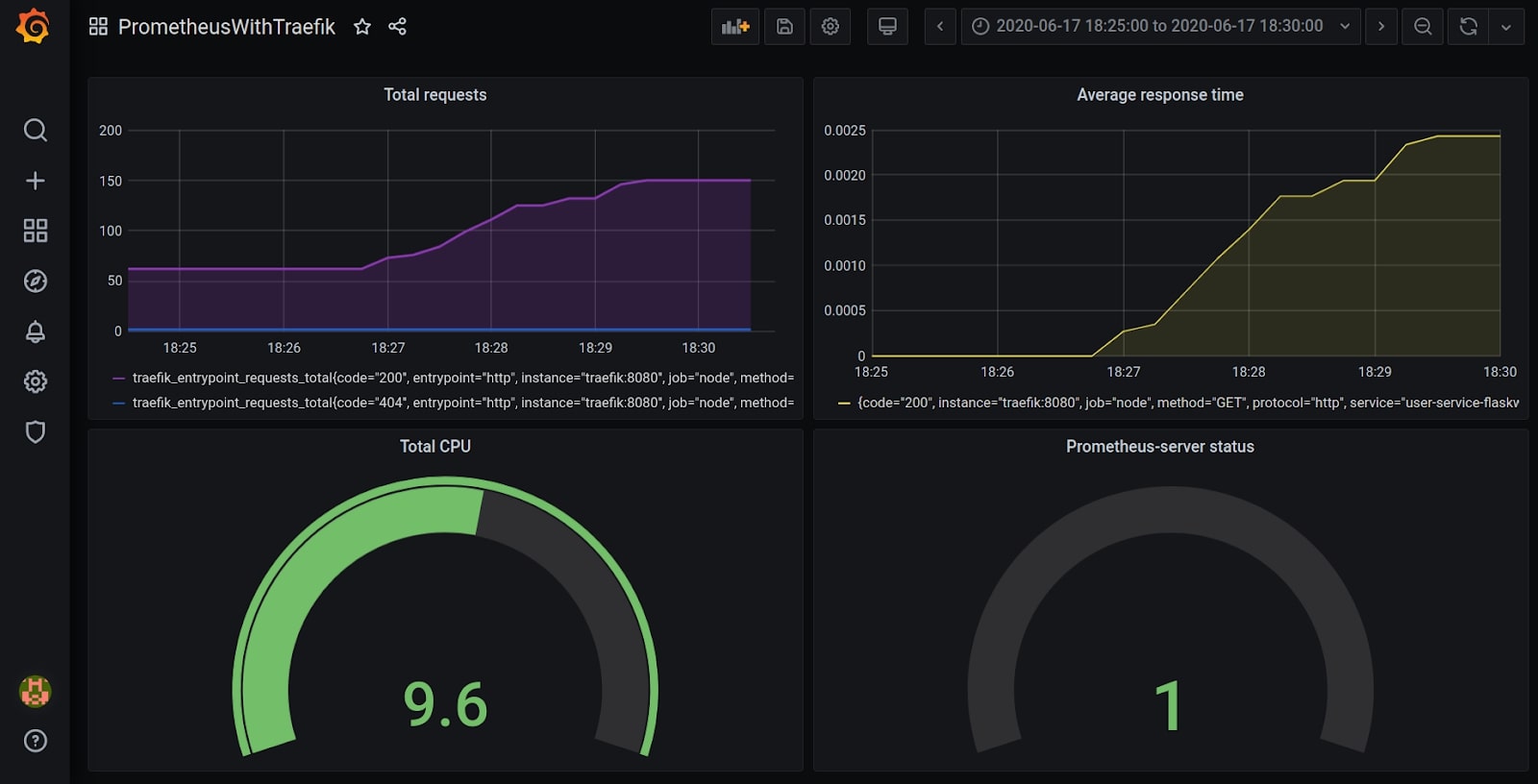Image resolution: width=1538 pixels, height=784 pixels.
Task: Open the Configuration gear in sidebar
Action: tap(35, 381)
